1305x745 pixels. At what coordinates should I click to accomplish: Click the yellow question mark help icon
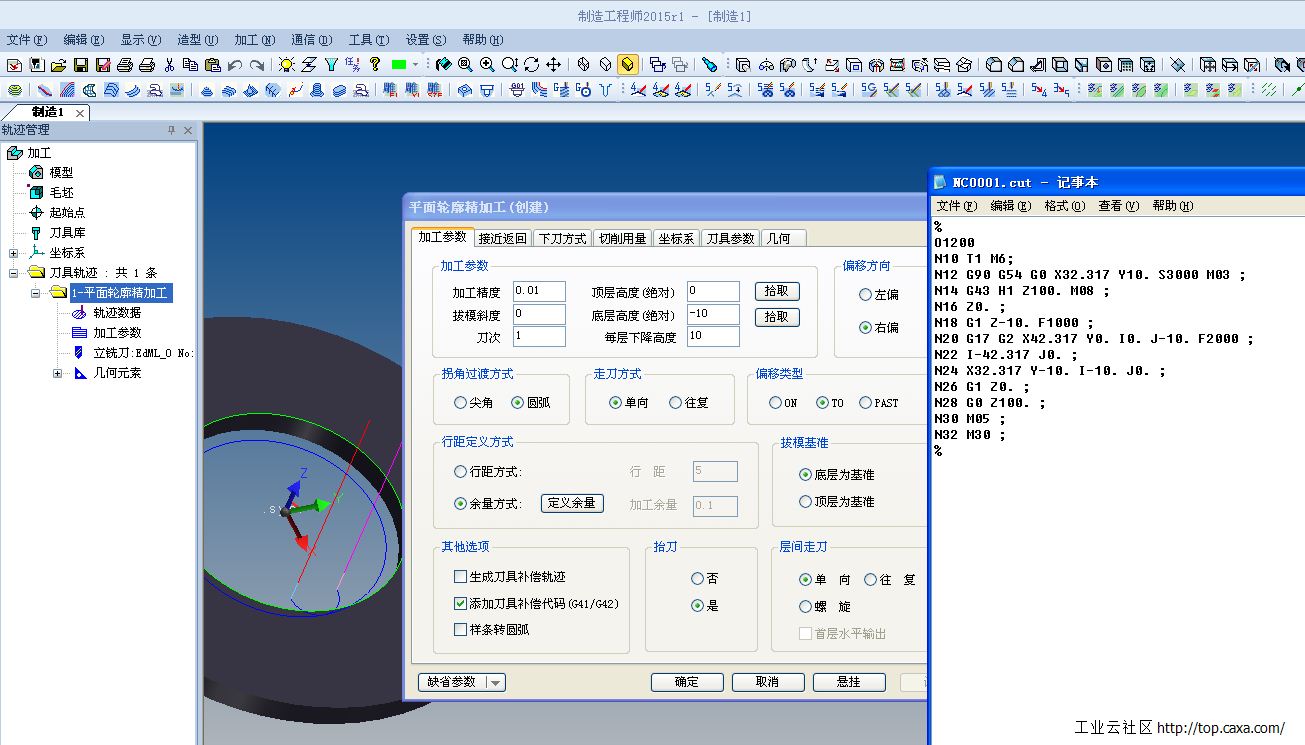[375, 65]
